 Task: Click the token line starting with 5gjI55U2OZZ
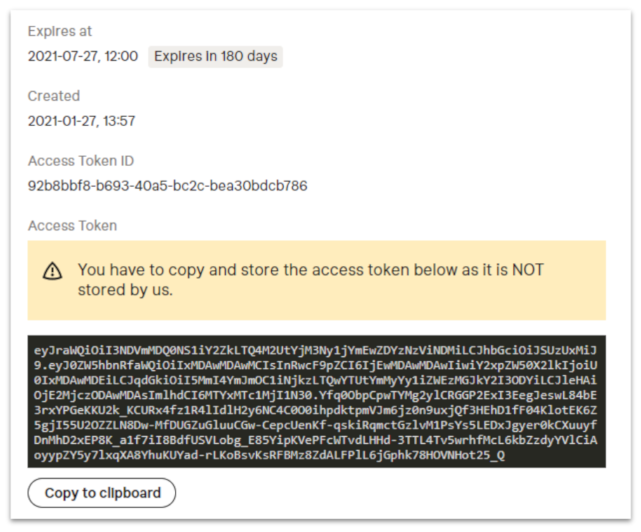(316, 425)
